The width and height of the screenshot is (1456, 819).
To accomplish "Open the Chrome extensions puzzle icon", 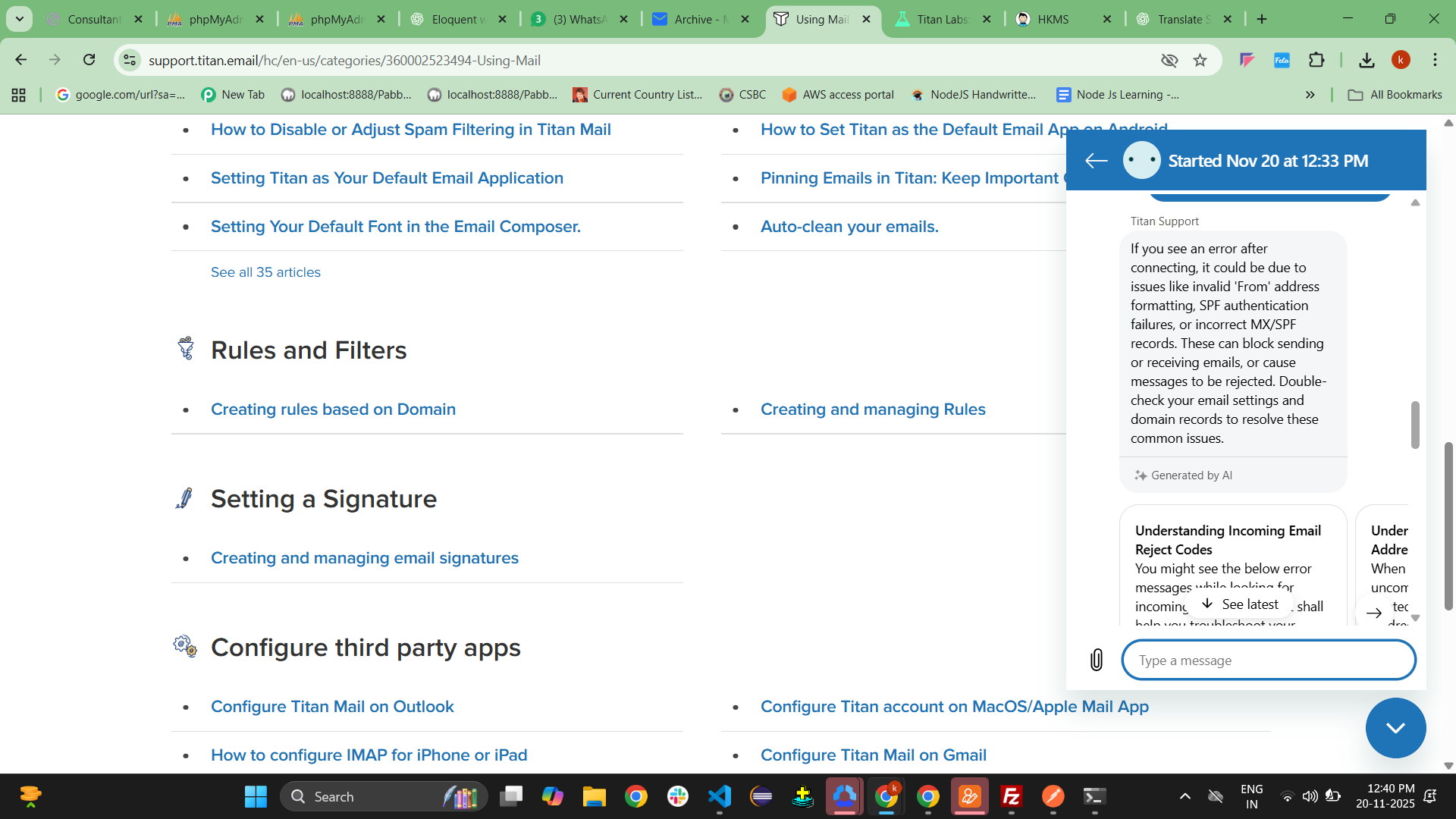I will 1316,60.
